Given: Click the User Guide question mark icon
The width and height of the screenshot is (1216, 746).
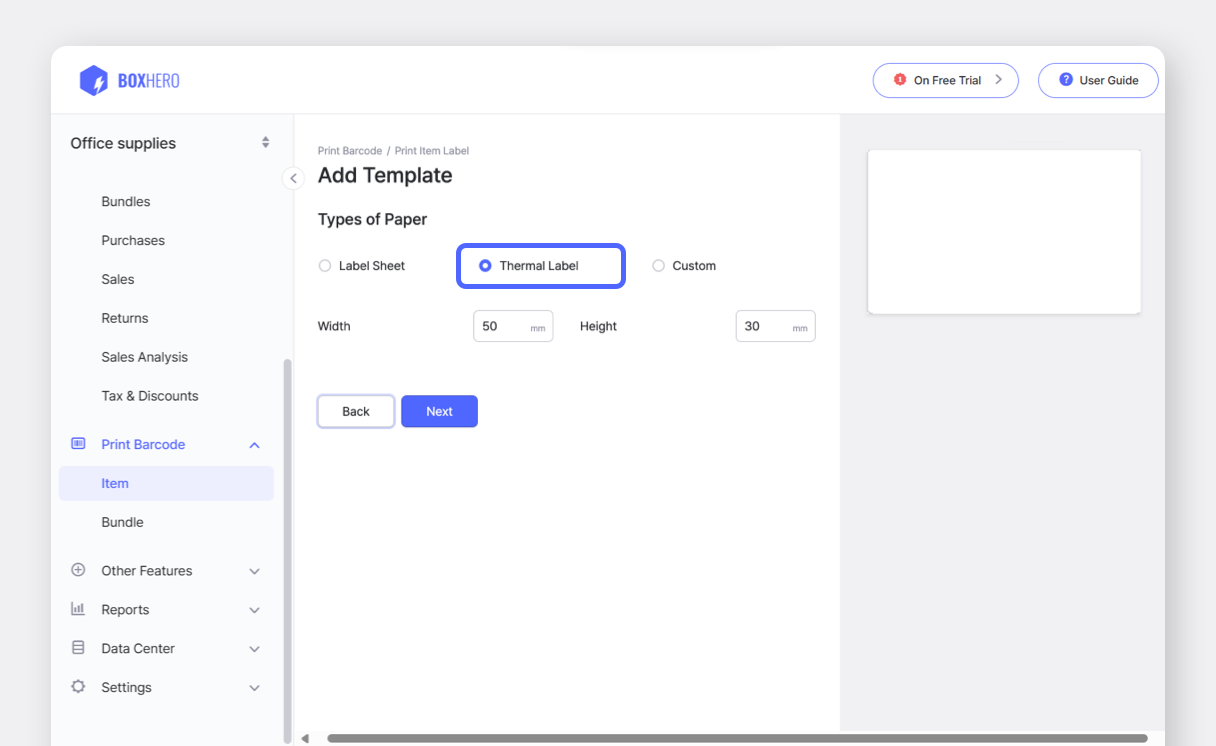Looking at the screenshot, I should tap(1066, 80).
